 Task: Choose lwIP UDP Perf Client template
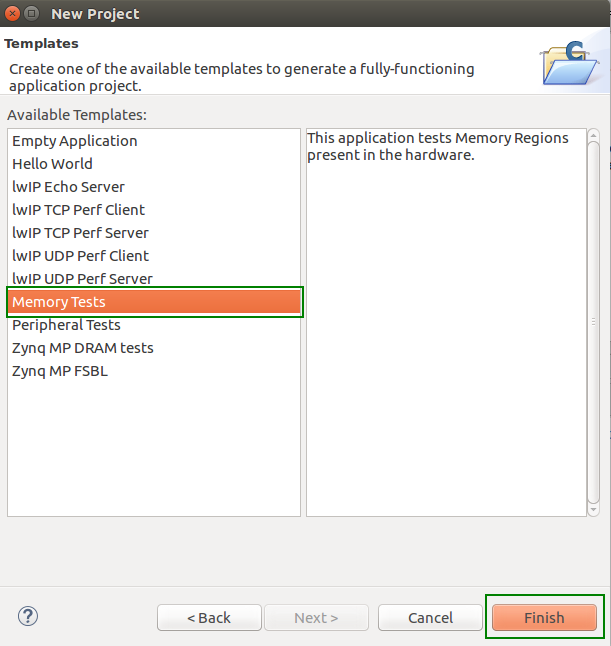(x=80, y=256)
